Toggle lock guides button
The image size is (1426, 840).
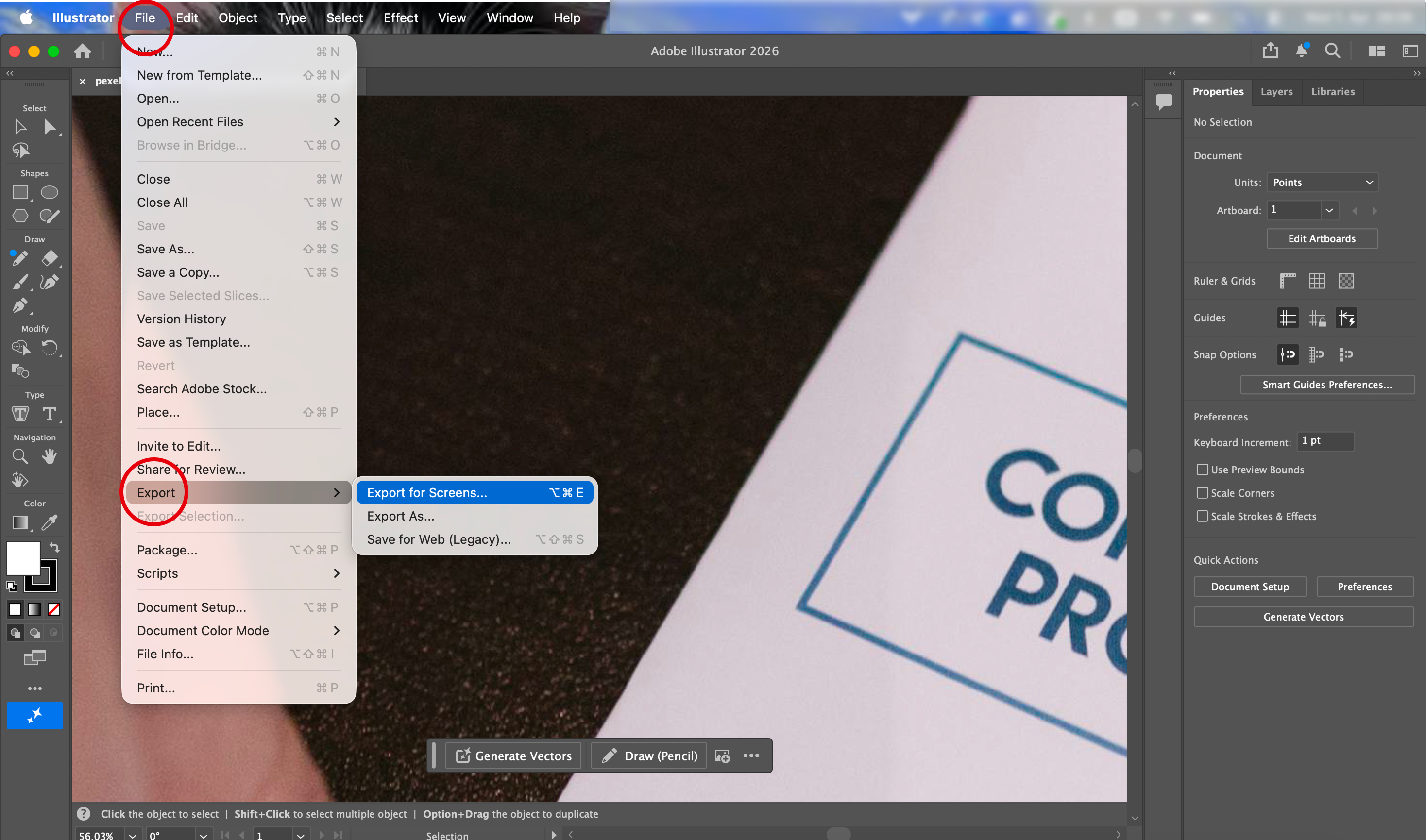coord(1317,318)
